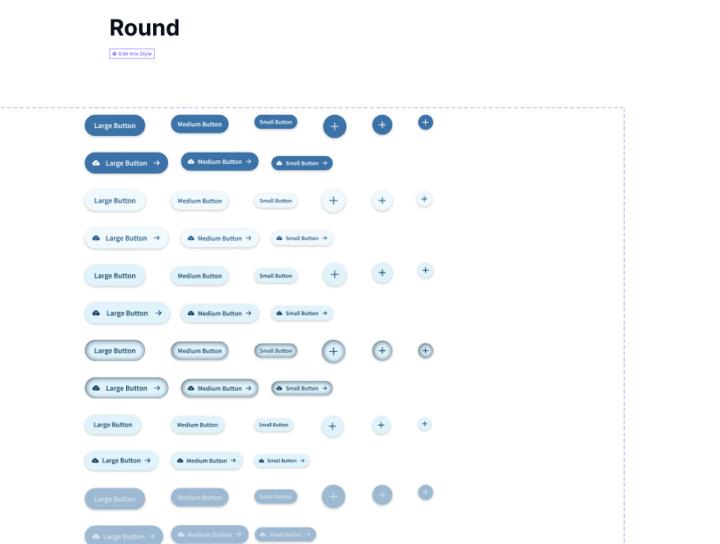
Task: Click the medium outlined plus icon button
Action: pos(382,350)
